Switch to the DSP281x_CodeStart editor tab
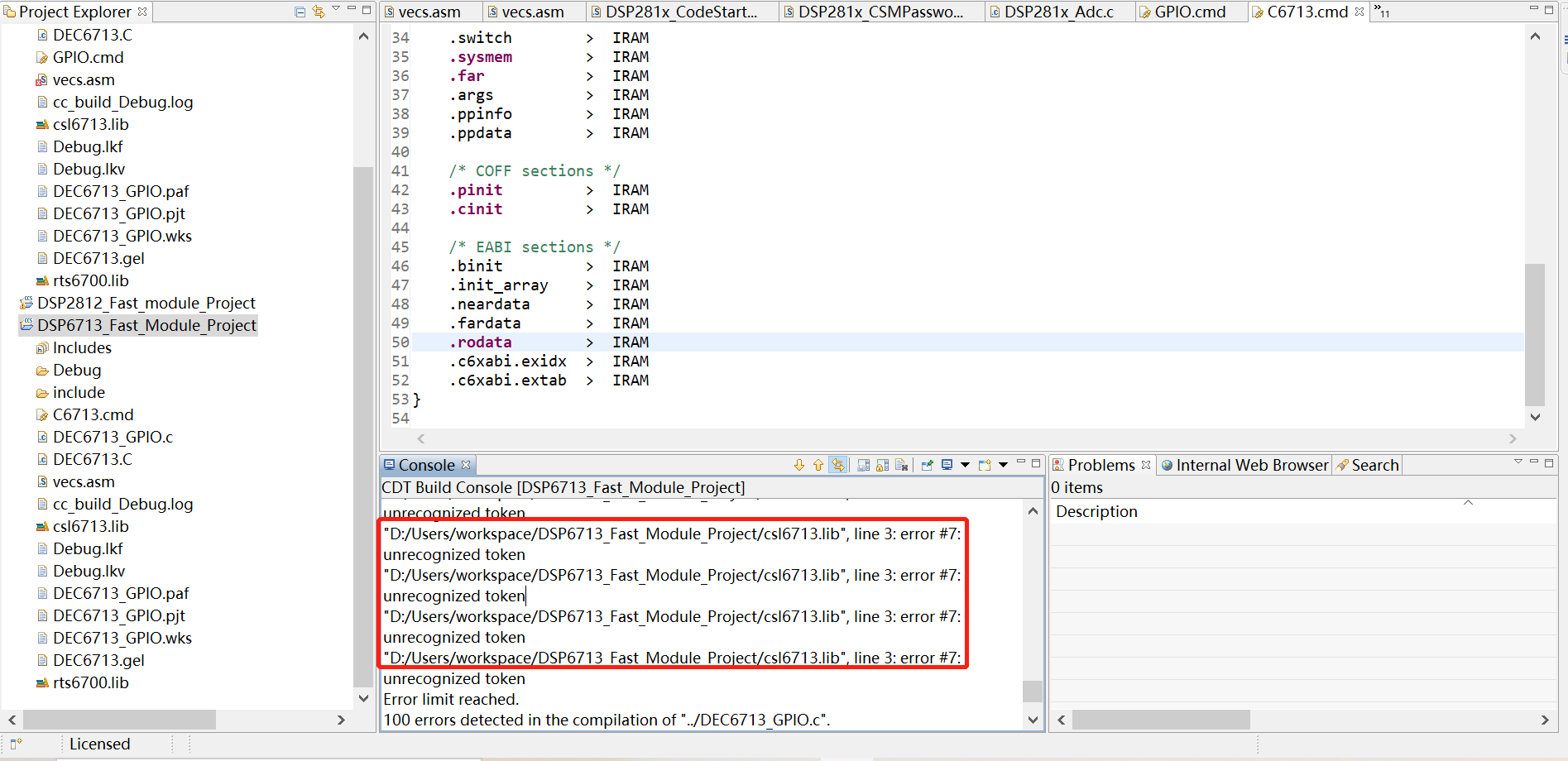The width and height of the screenshot is (1568, 761). pos(683,12)
